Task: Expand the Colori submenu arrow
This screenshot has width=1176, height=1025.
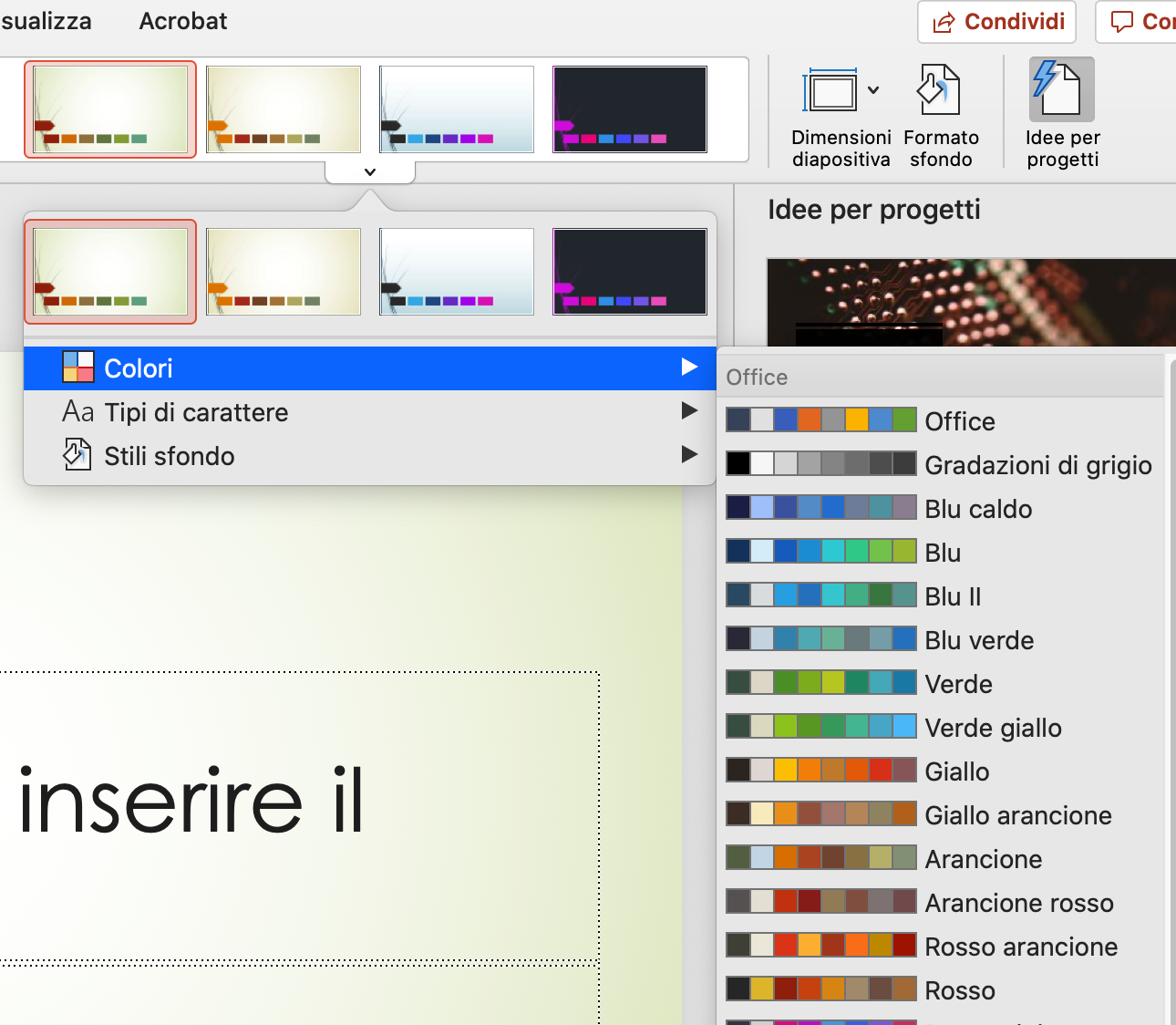Action: 690,367
